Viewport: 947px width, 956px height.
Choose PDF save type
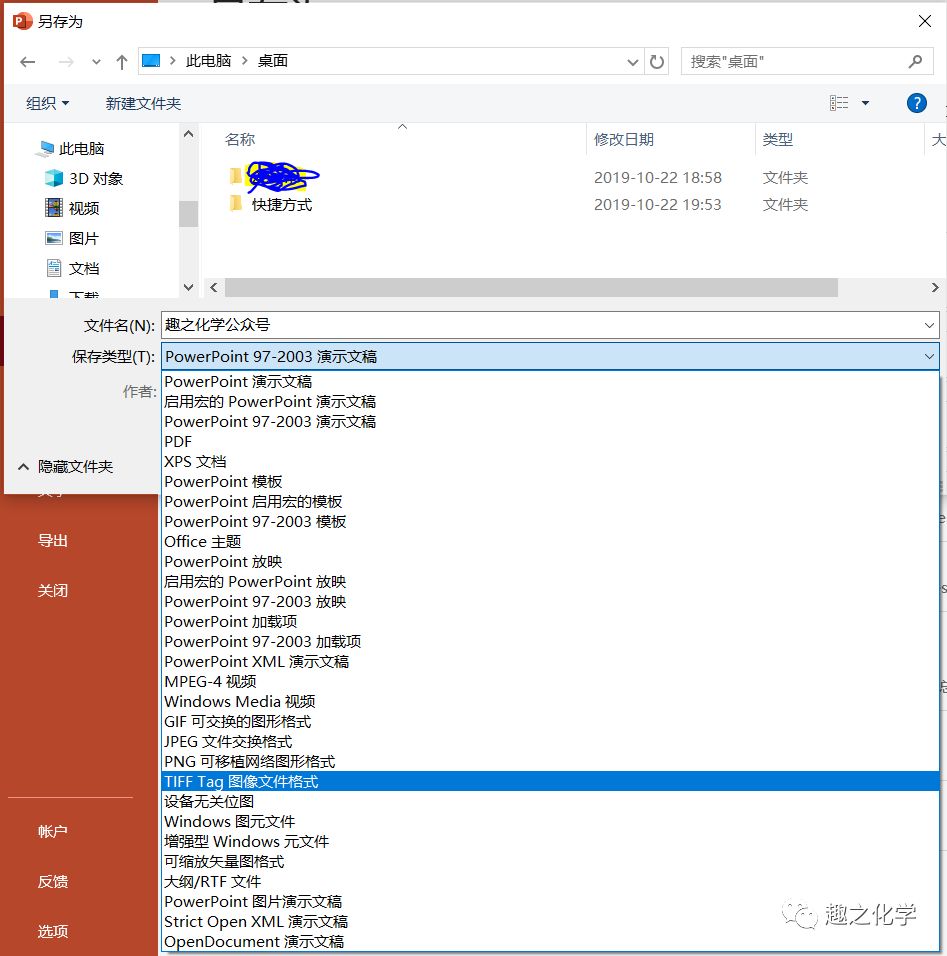[551, 441]
